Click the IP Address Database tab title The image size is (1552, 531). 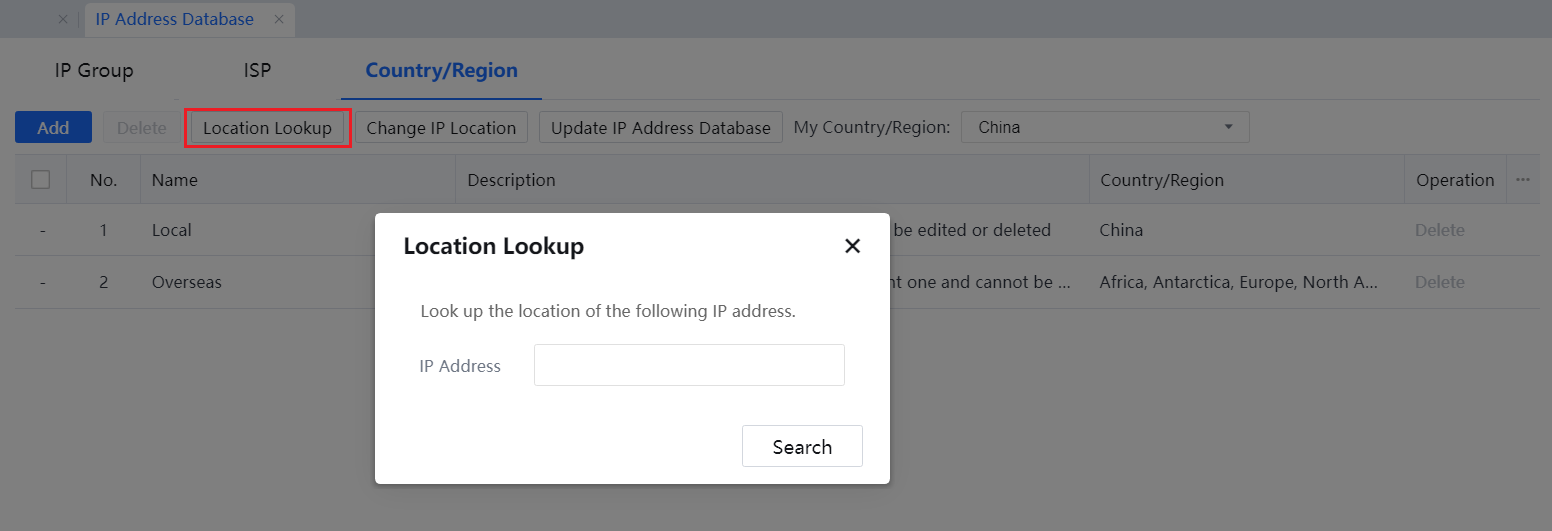pyautogui.click(x=175, y=19)
